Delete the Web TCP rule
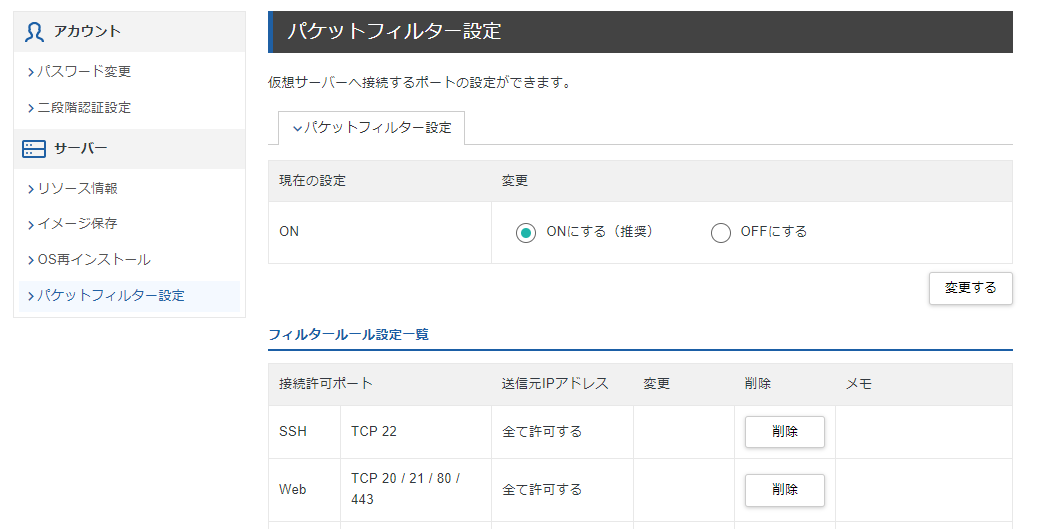This screenshot has width=1060, height=529. tap(785, 490)
